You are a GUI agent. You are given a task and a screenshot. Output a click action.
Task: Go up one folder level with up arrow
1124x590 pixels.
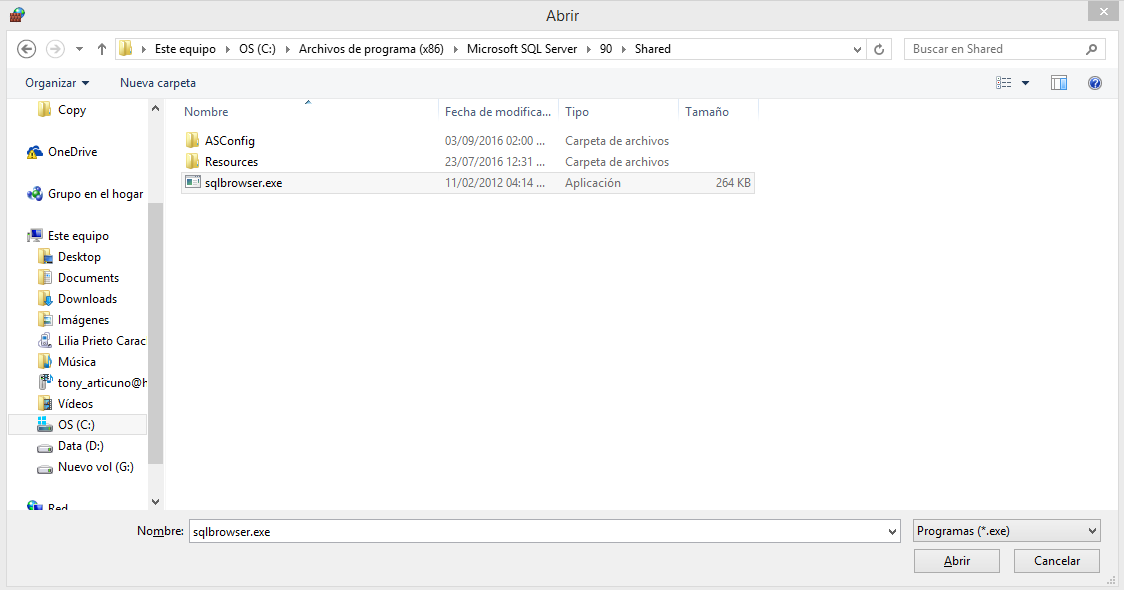click(x=101, y=48)
